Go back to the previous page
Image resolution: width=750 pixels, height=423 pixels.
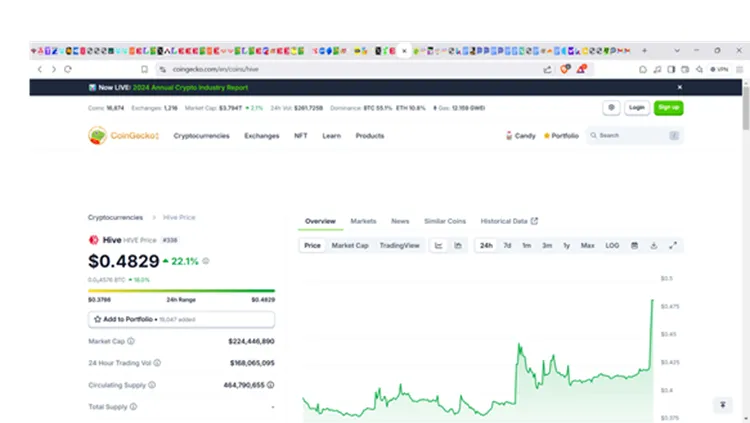[x=40, y=69]
